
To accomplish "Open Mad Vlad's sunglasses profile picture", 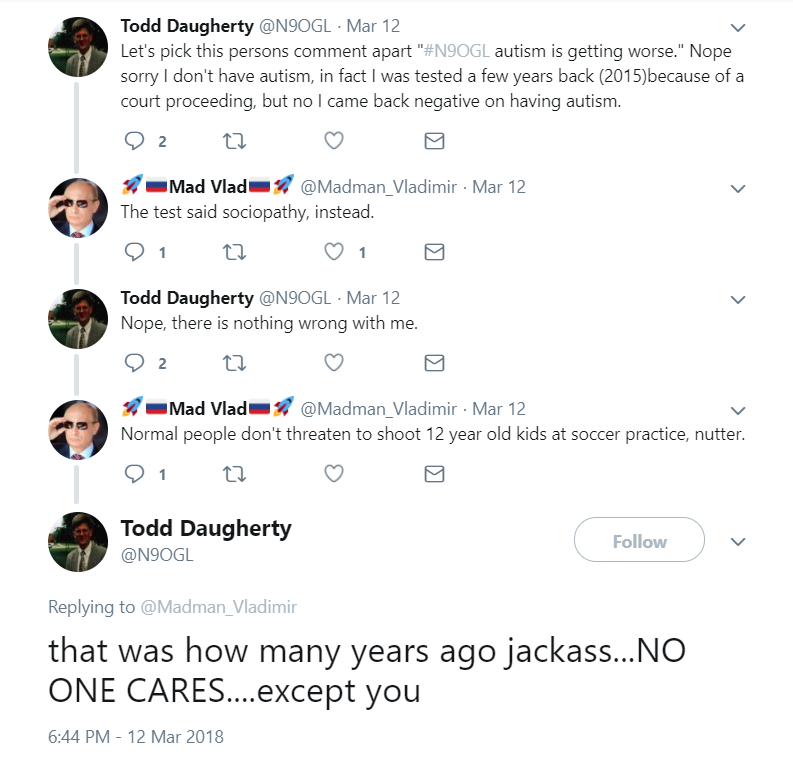I will point(78,208).
